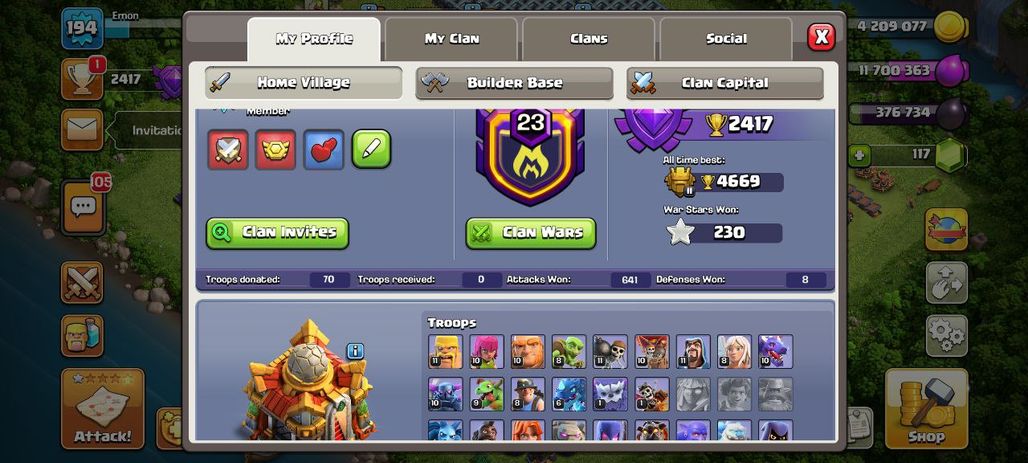Image resolution: width=1028 pixels, height=463 pixels.
Task: Click the green plus to add gems
Action: [x=859, y=156]
